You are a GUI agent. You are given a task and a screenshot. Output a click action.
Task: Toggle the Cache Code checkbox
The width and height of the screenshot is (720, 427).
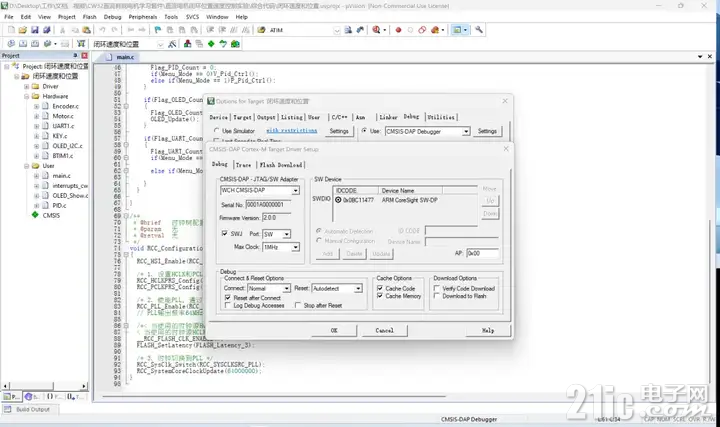pos(380,288)
